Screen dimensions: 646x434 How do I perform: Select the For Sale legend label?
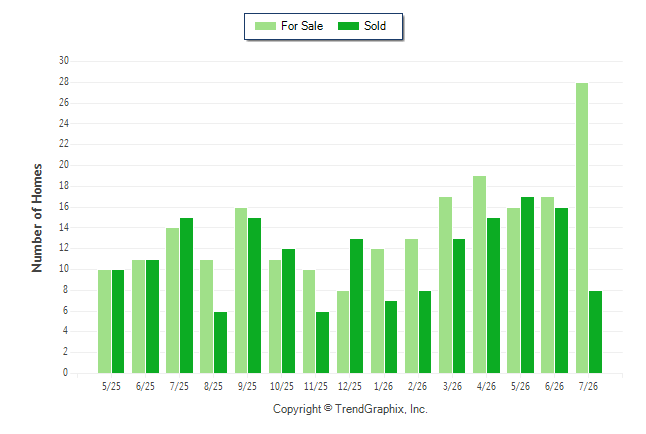pyautogui.click(x=302, y=26)
